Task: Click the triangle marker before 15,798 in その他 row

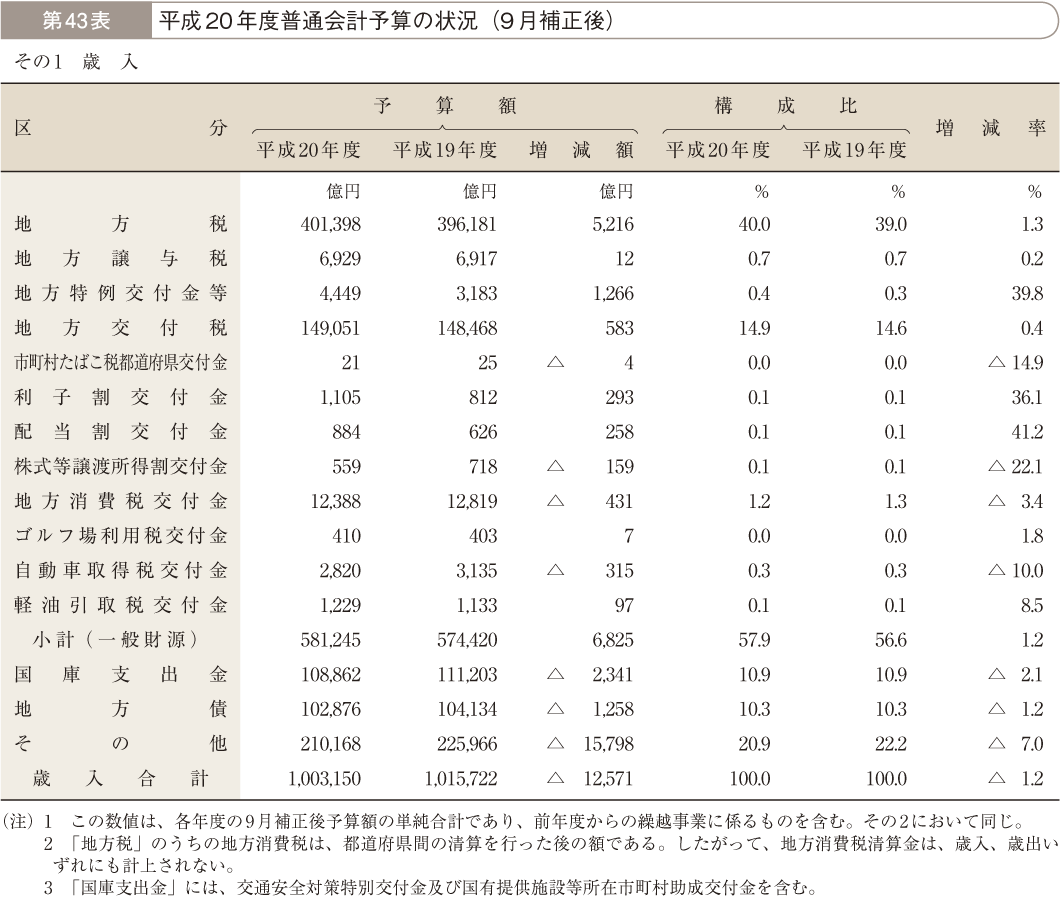Action: 555,744
